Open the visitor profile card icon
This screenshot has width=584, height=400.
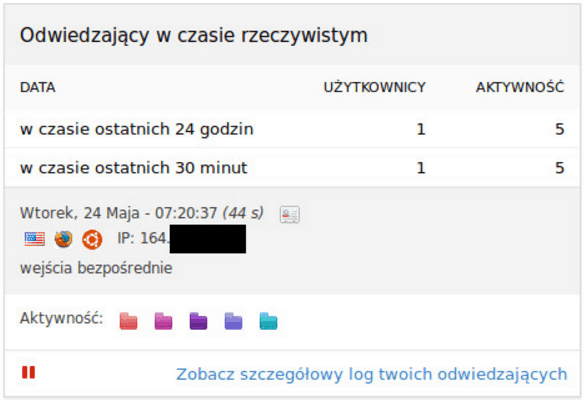(x=290, y=215)
